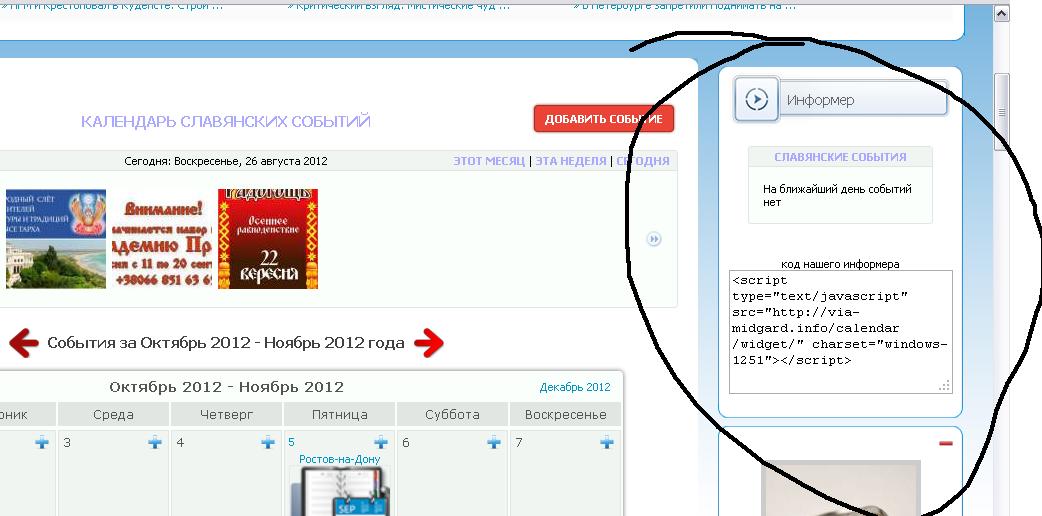This screenshot has width=1042, height=516.
Task: Click the Пятница column header
Action: coord(340,414)
